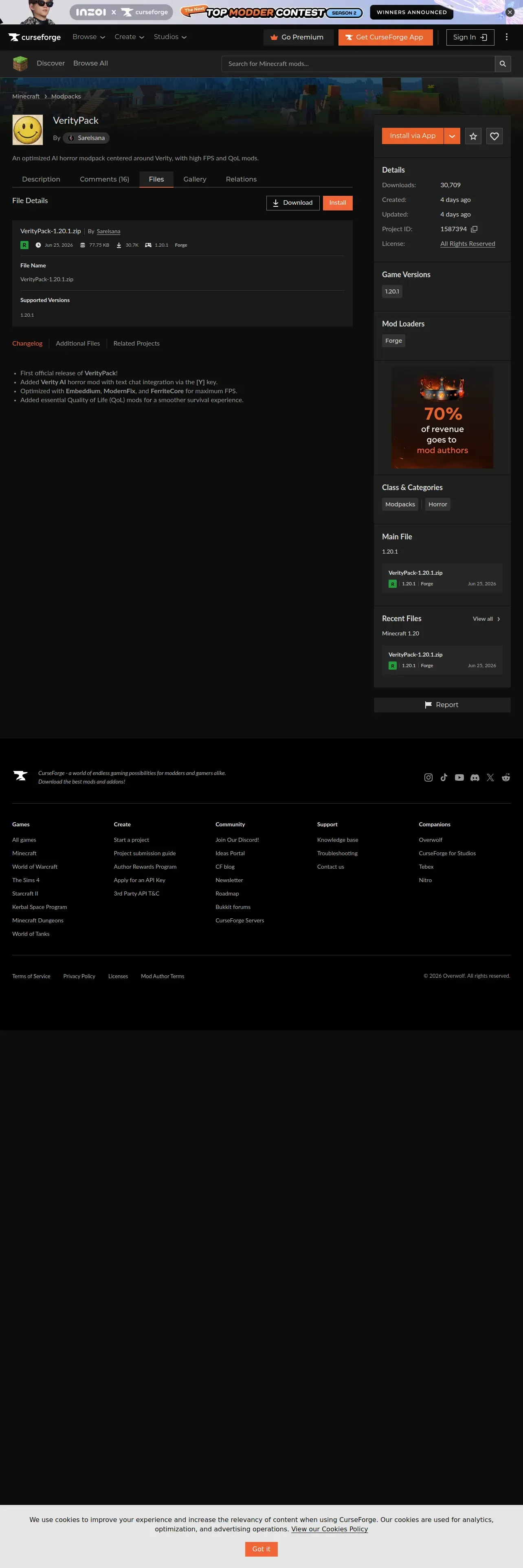Click the VerityPack smiley project avatar
Image resolution: width=523 pixels, height=1568 pixels.
click(x=27, y=130)
